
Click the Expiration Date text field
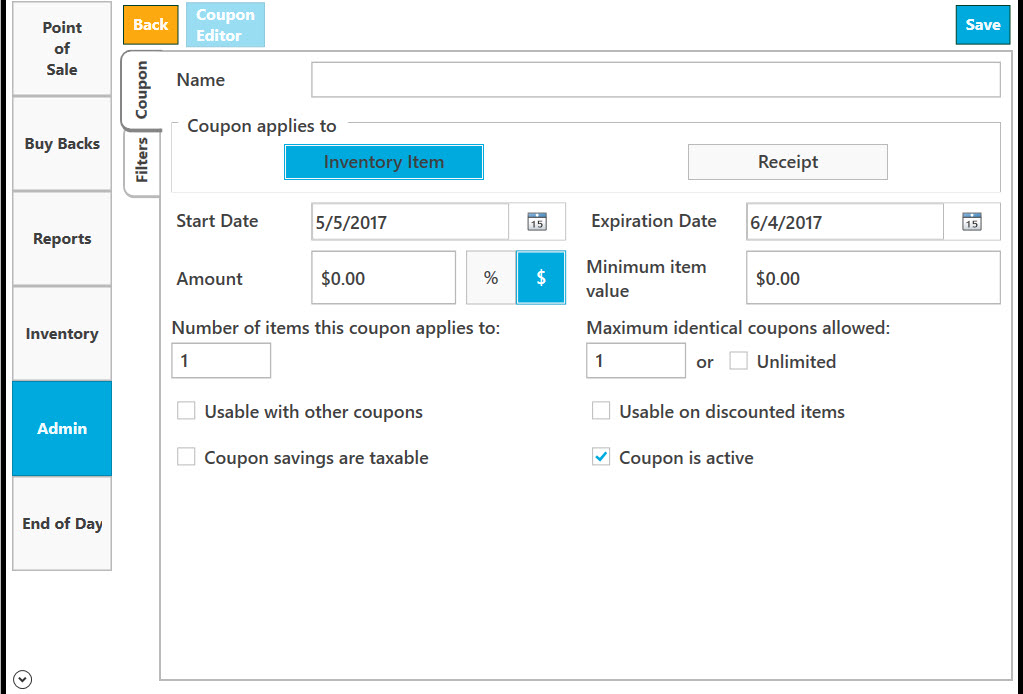click(x=845, y=222)
